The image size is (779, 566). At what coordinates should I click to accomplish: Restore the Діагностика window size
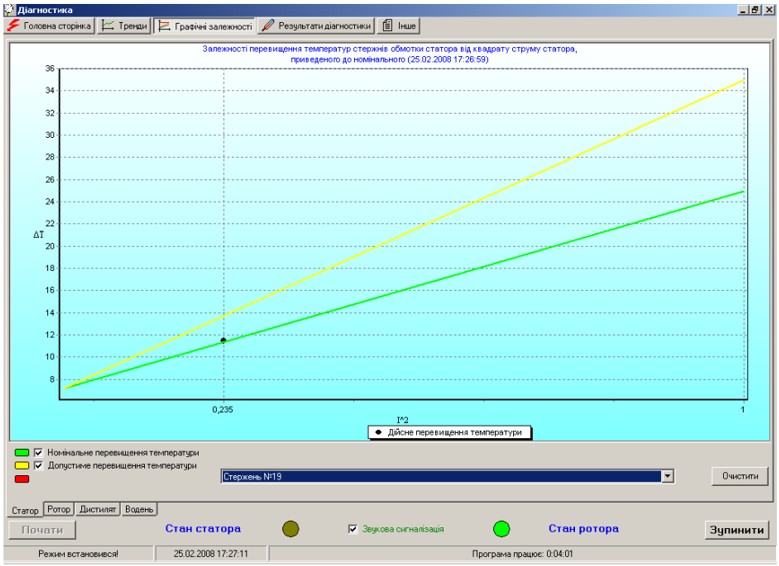tap(755, 10)
